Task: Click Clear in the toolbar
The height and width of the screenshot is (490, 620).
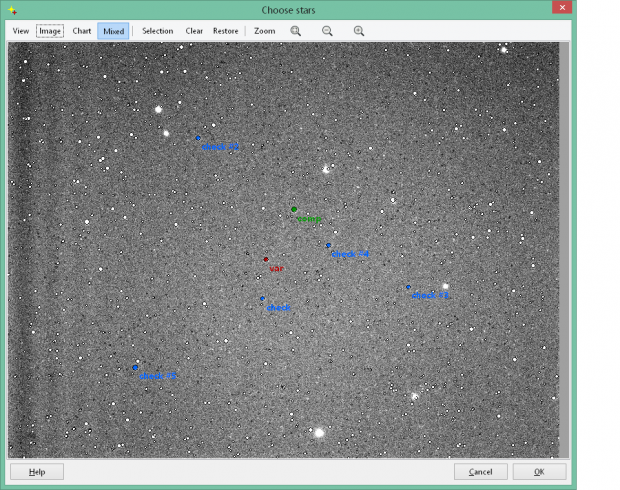Action: [x=194, y=31]
